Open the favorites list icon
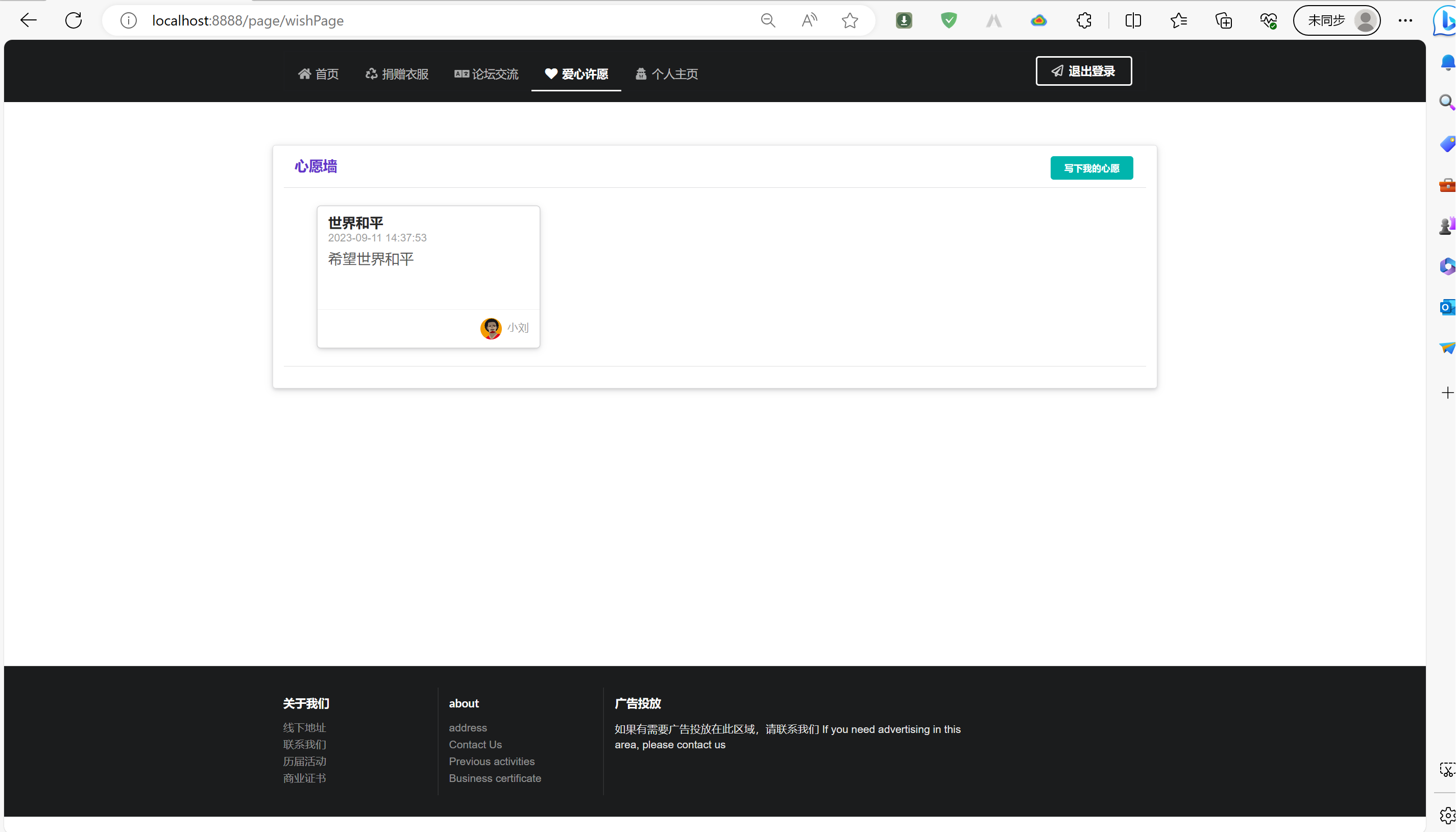The height and width of the screenshot is (832, 1456). (x=1178, y=20)
